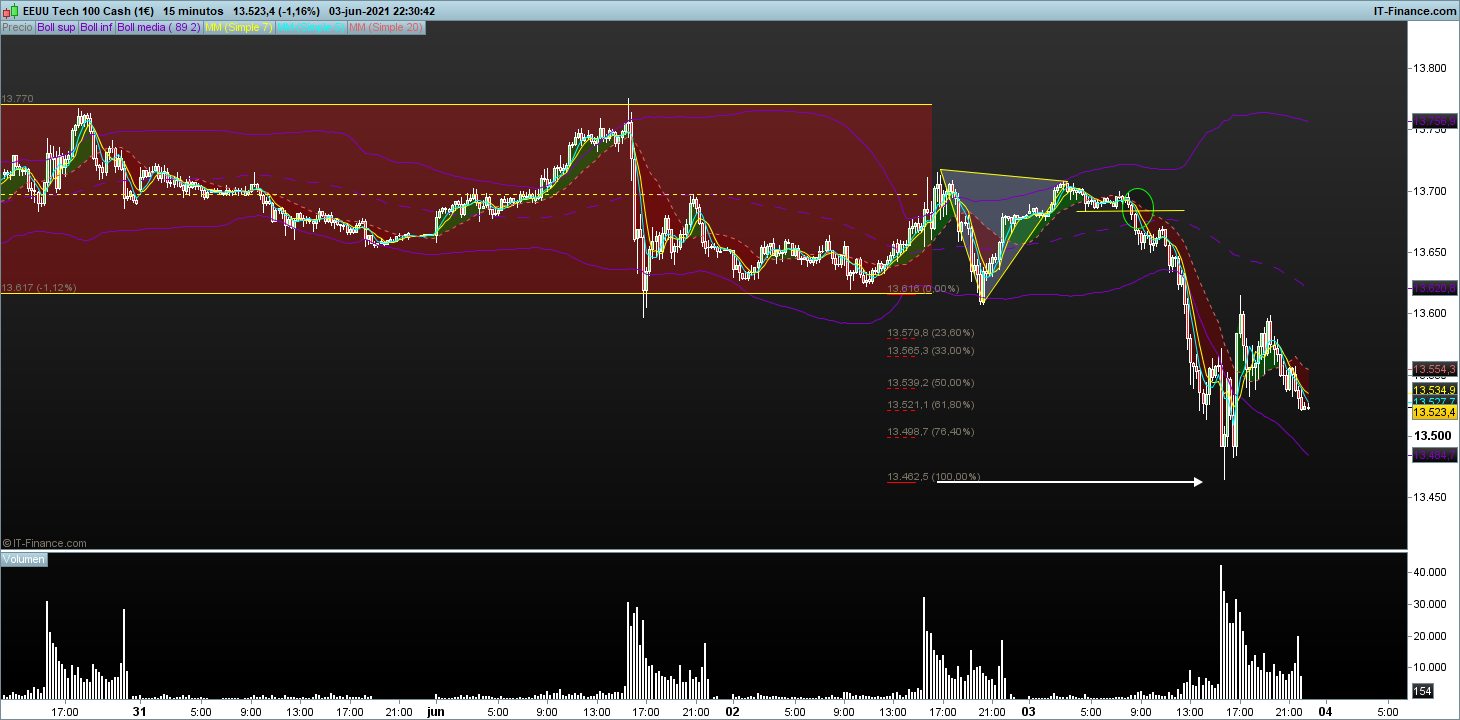Click the cyan MM (Simple 5) label
The height and width of the screenshot is (720, 1460).
310,28
